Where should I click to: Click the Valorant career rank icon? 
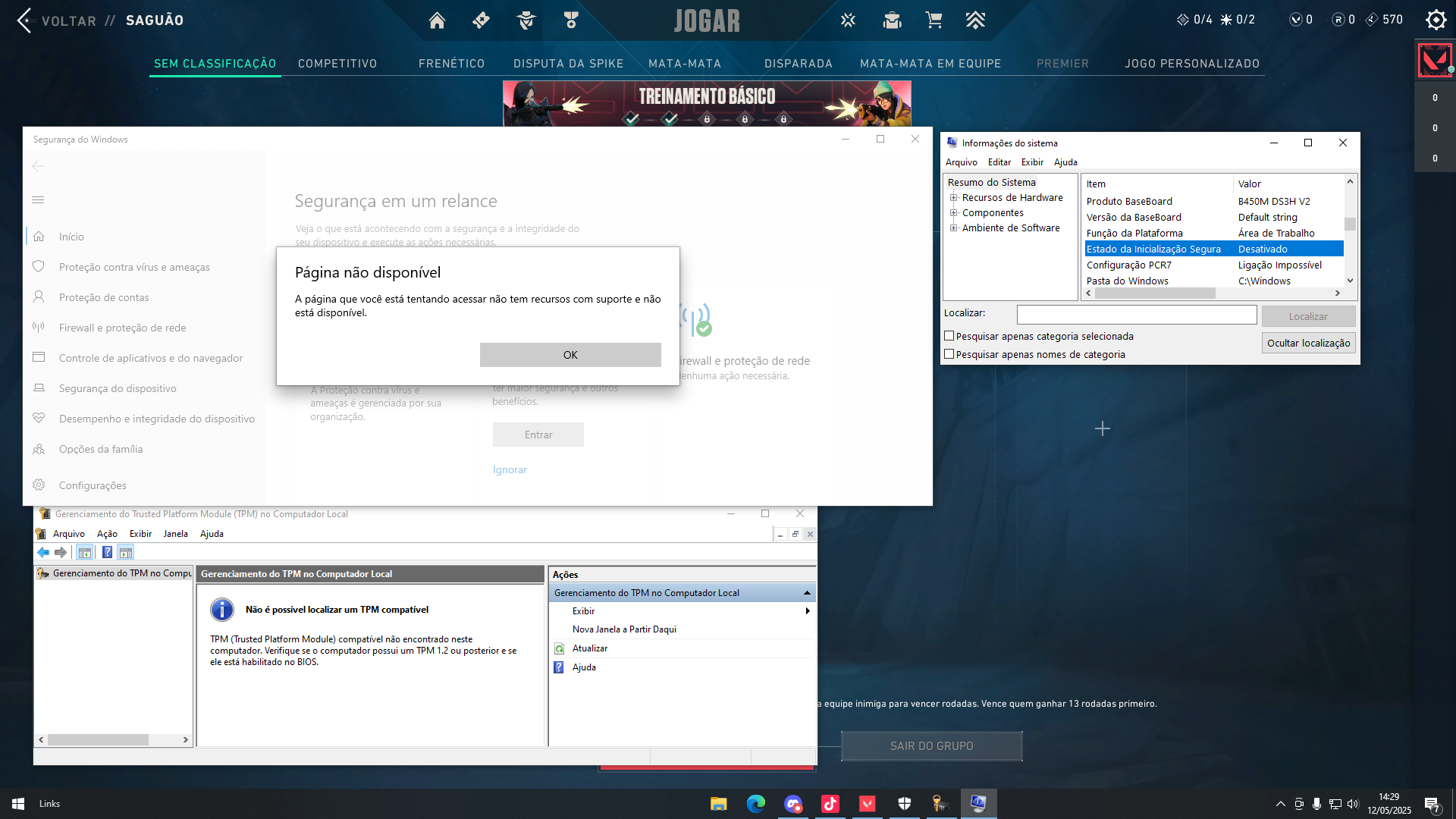click(x=571, y=20)
